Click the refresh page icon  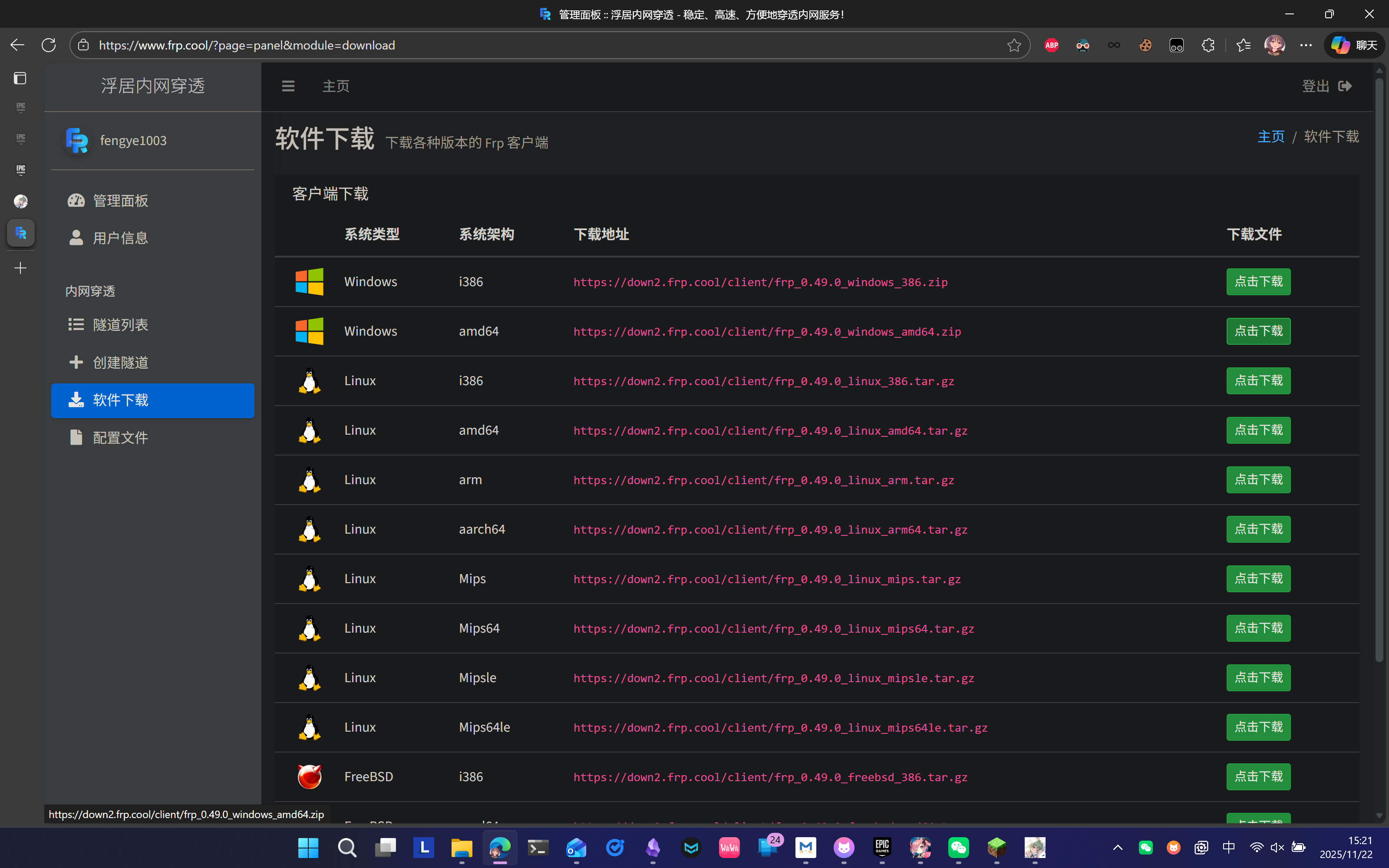[49, 45]
